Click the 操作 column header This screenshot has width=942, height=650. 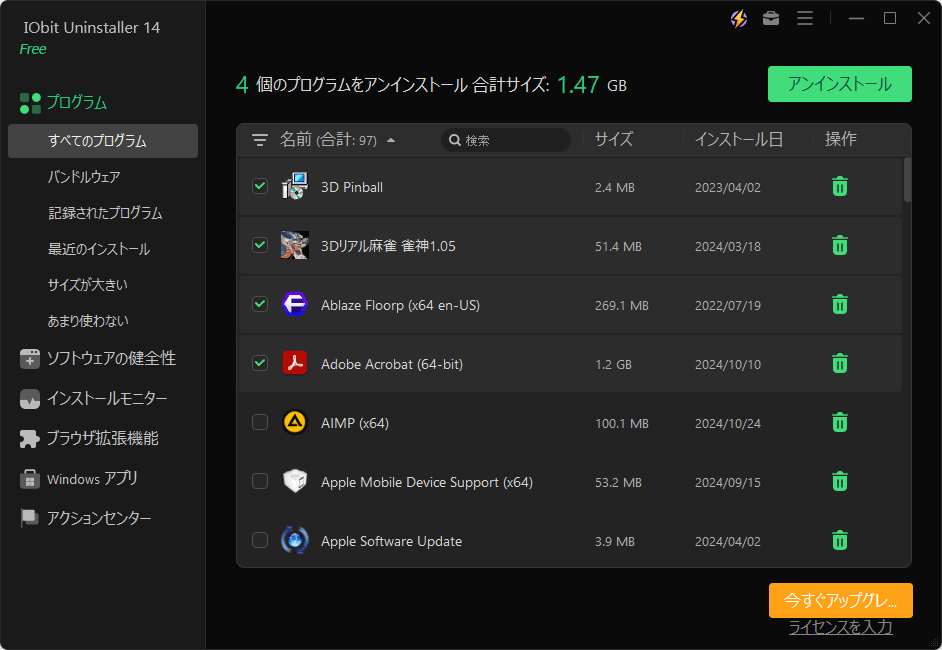coord(840,139)
